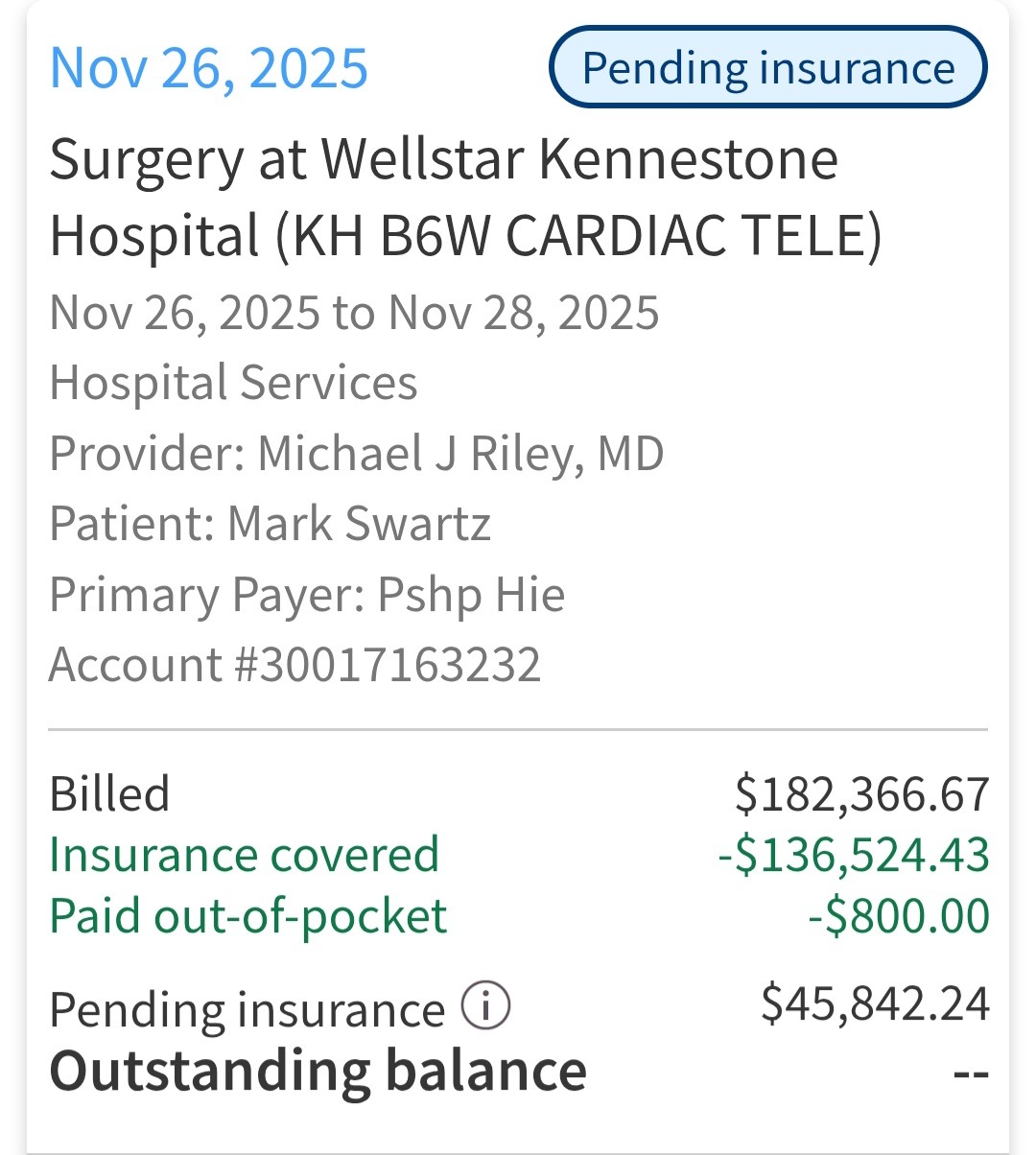Click the Patient: Mark Swartz line

[270, 524]
